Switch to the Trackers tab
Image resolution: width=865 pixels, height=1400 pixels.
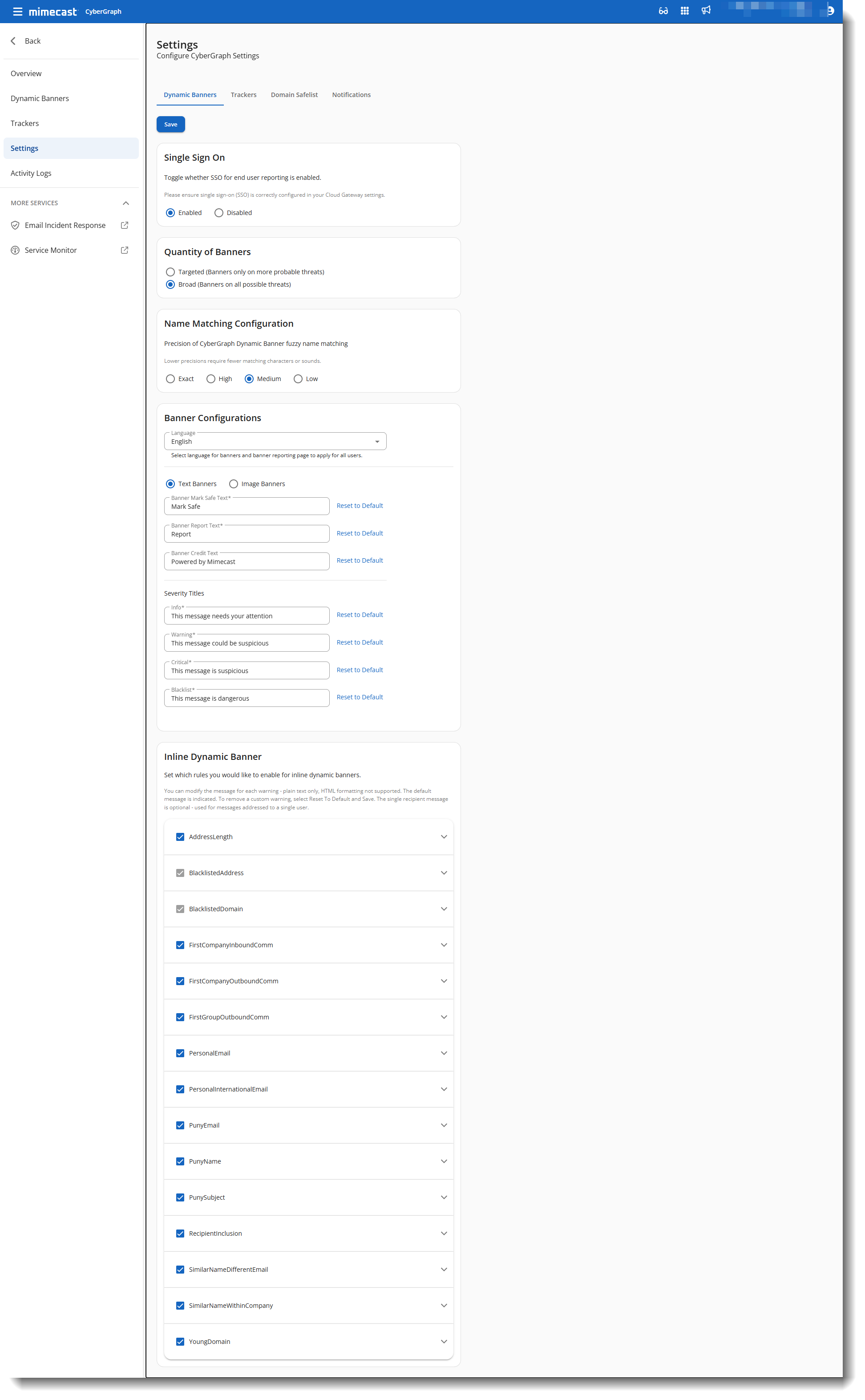tap(243, 94)
